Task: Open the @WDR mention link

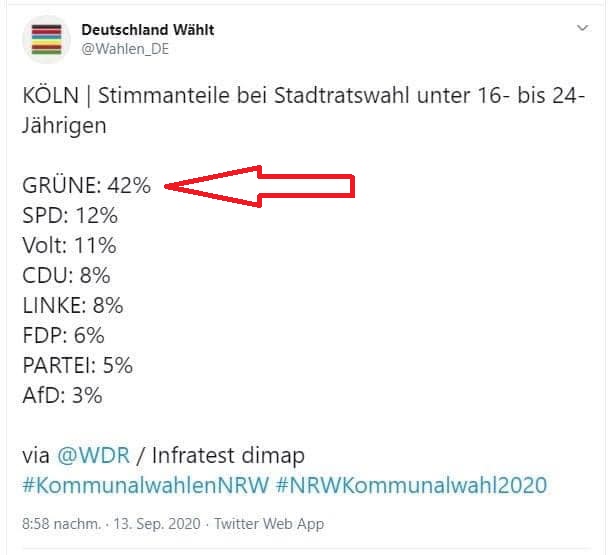Action: tap(93, 455)
